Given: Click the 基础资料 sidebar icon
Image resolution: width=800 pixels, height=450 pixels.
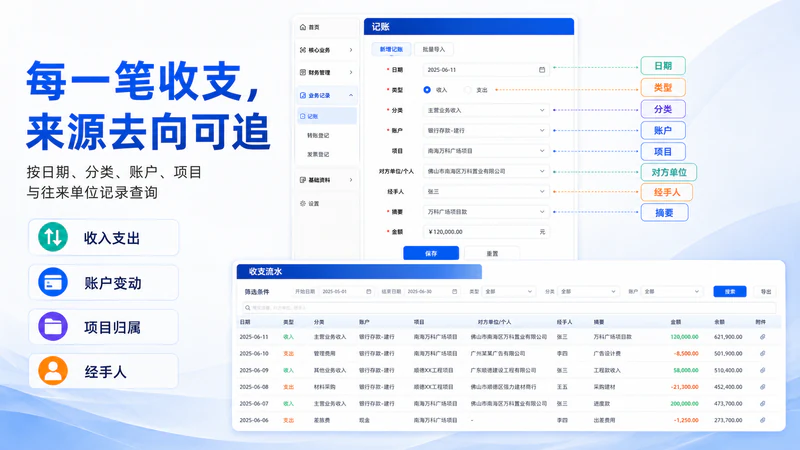Looking at the screenshot, I should point(303,180).
